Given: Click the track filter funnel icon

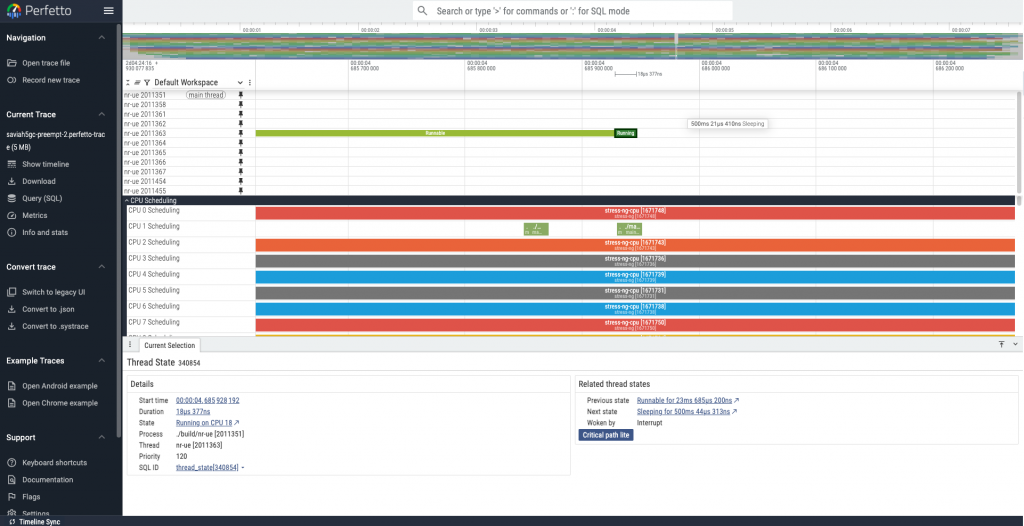Looking at the screenshot, I should 146,82.
